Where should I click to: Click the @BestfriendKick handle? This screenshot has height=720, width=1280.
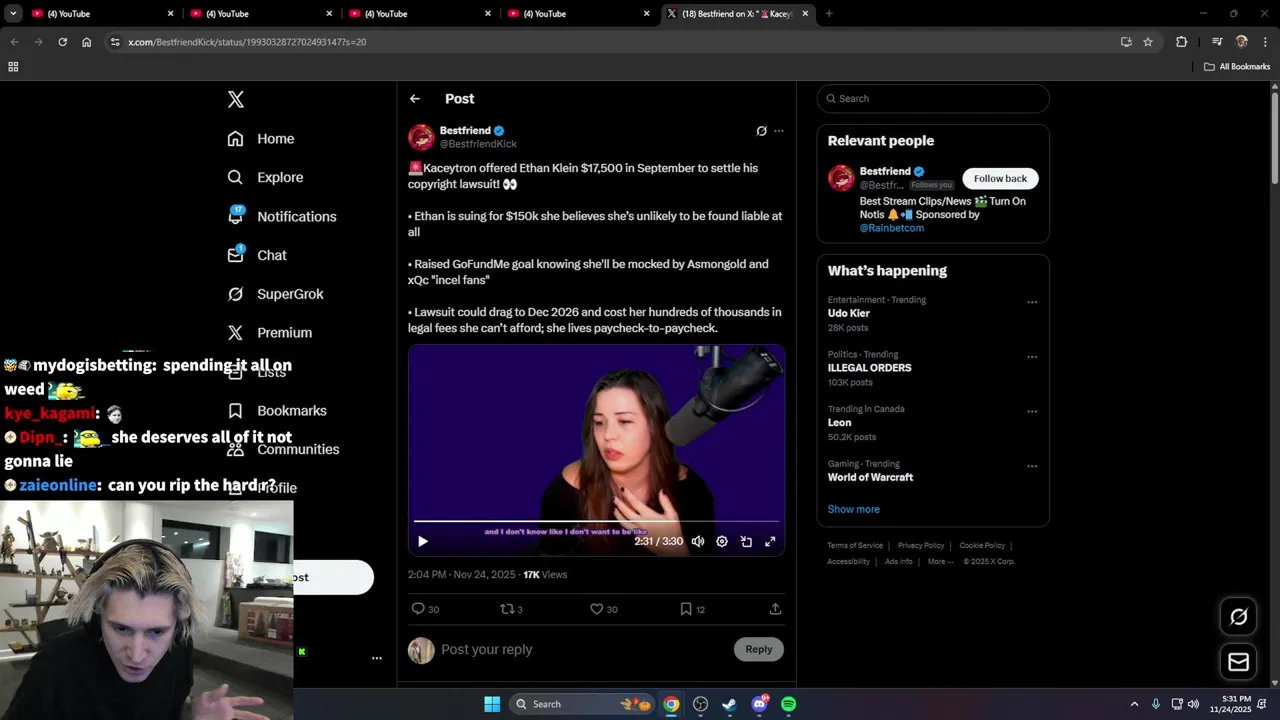(478, 144)
